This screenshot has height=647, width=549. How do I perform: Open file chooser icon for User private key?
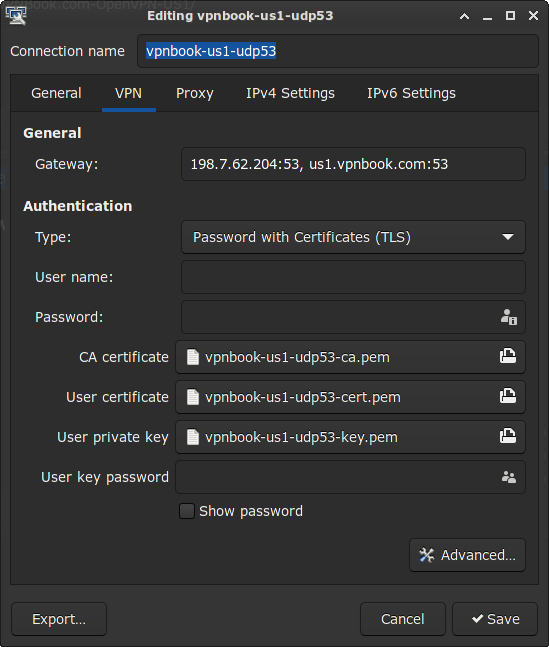[x=508, y=436]
